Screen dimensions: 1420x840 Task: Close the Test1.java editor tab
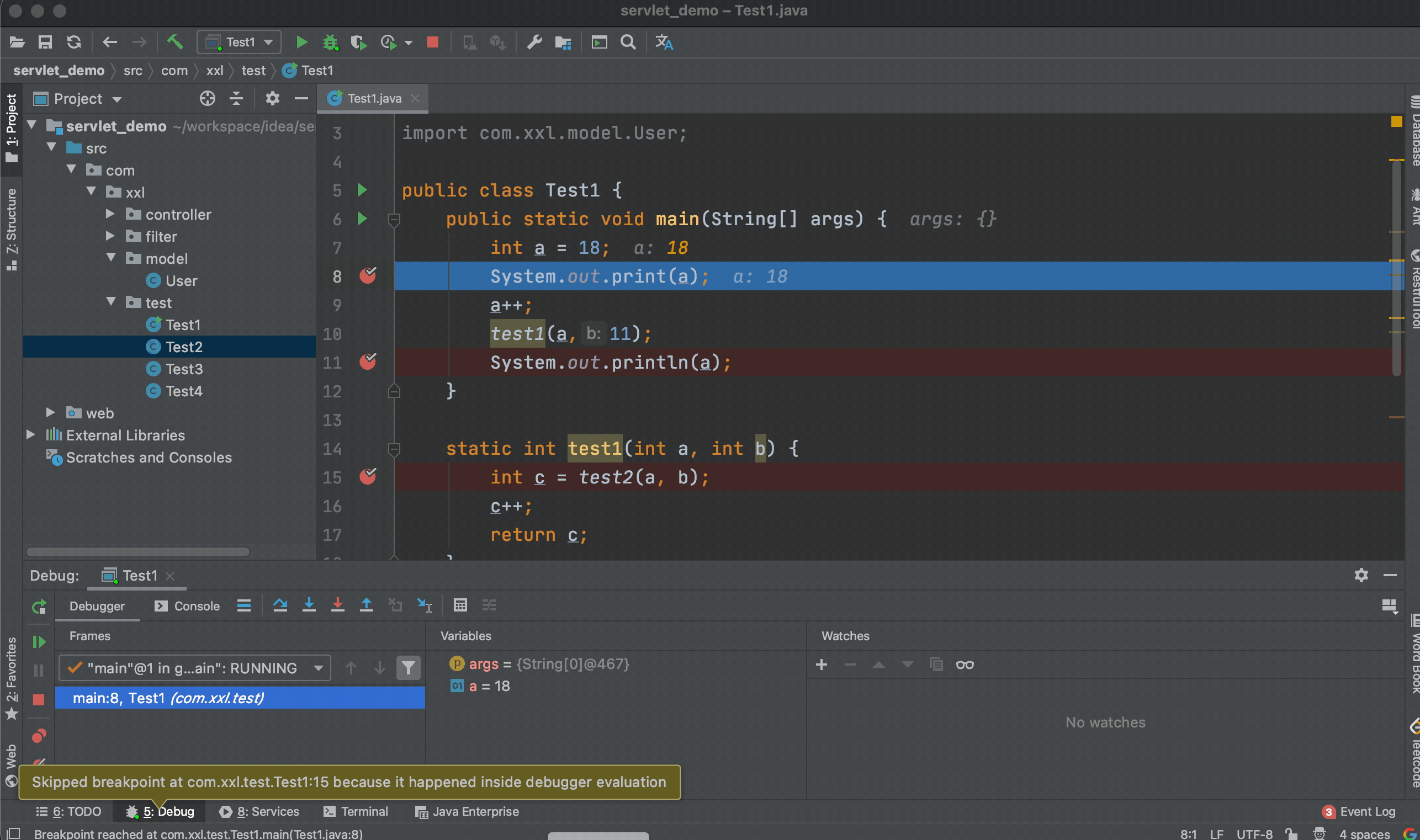[x=415, y=98]
